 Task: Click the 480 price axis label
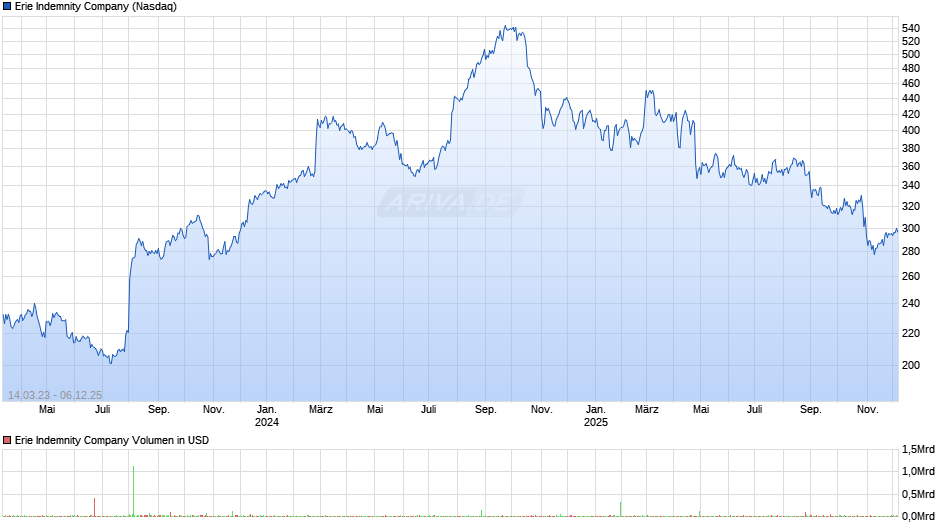(x=911, y=68)
